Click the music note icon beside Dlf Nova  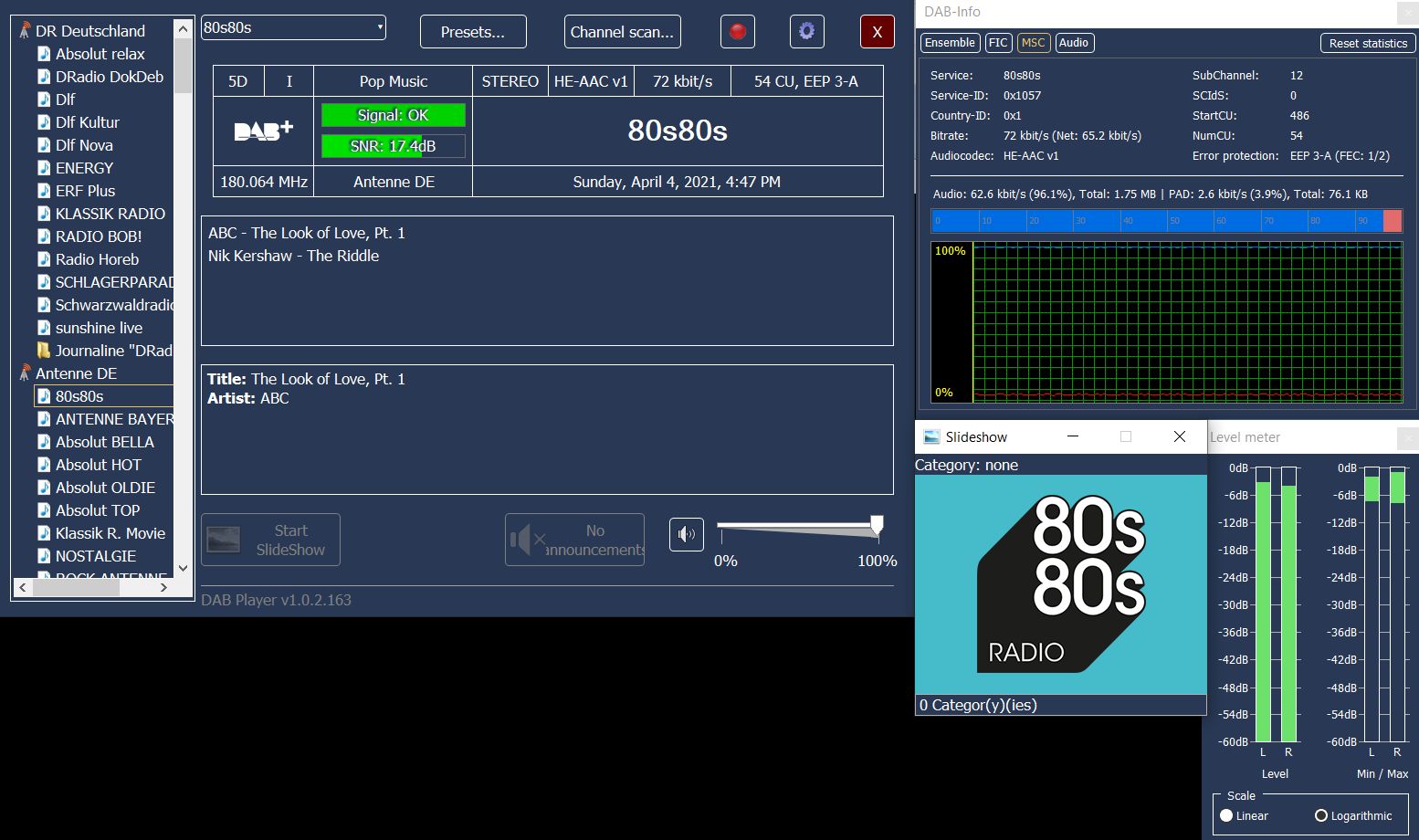coord(44,145)
